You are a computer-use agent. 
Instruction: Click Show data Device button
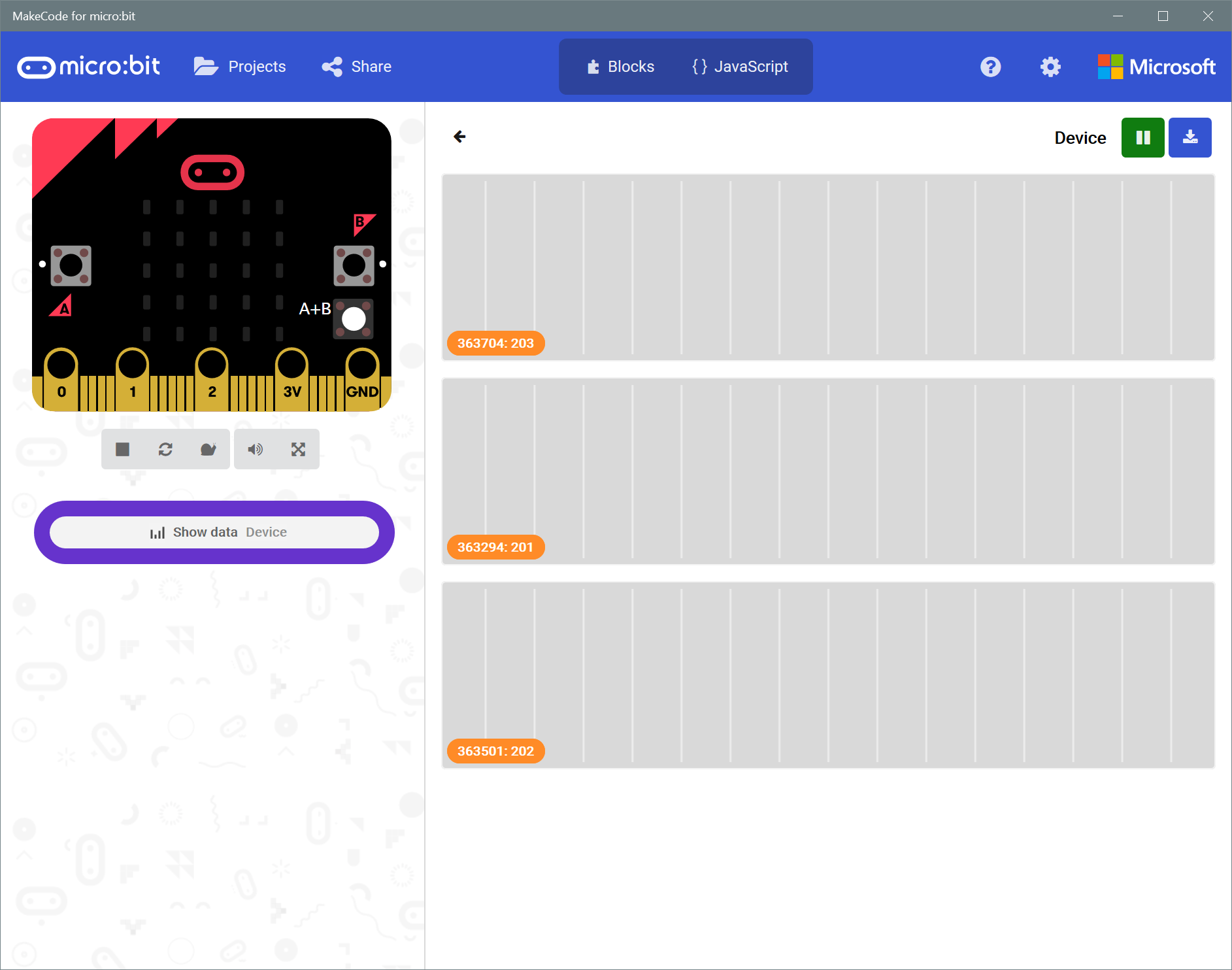pos(214,532)
